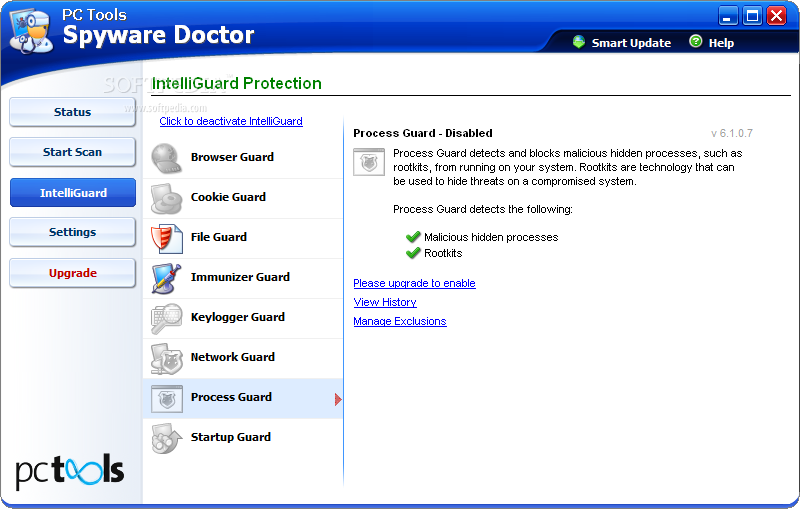
Task: Select Immunizer Guard label
Action: [240, 277]
